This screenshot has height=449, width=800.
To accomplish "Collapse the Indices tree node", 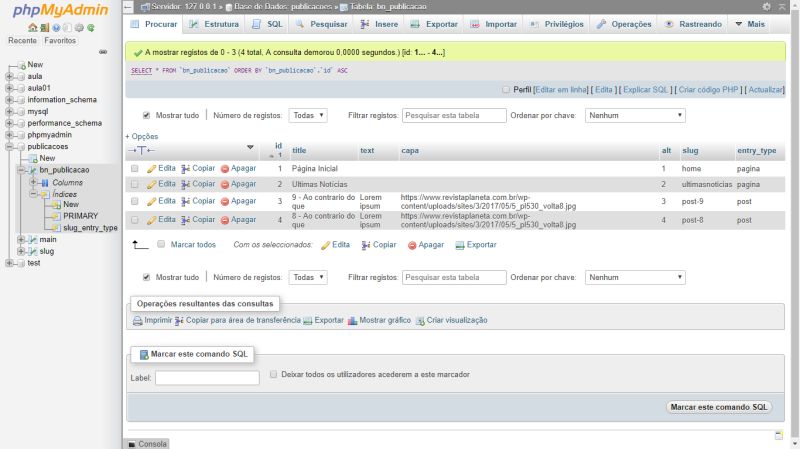I will click(x=33, y=194).
